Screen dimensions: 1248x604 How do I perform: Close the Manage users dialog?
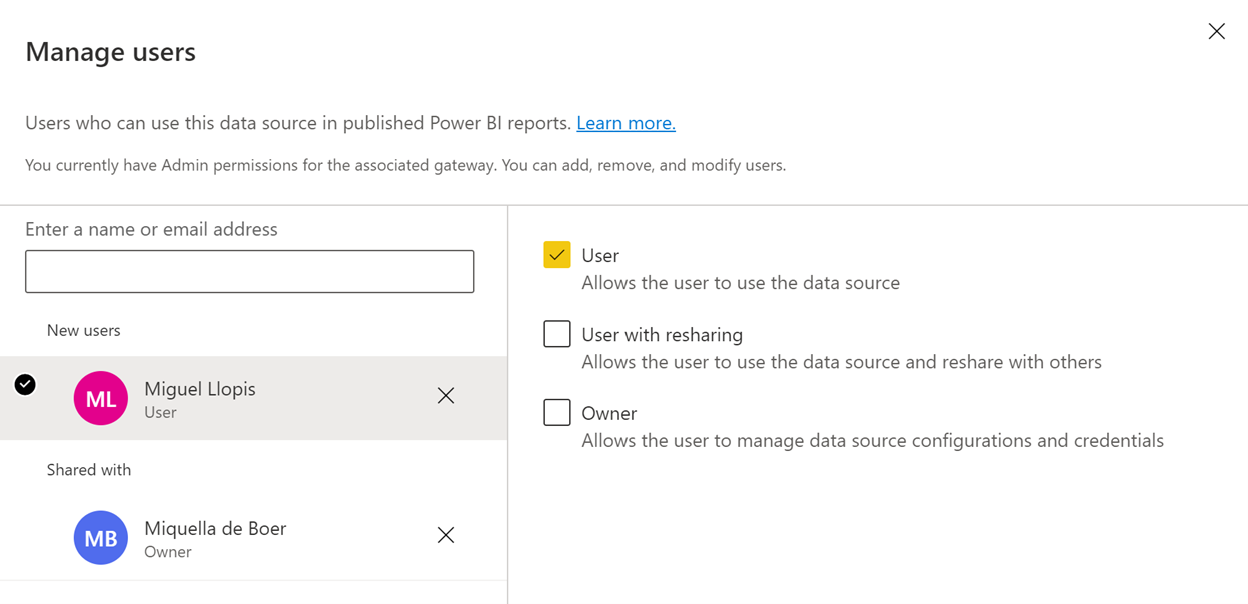click(x=1216, y=32)
